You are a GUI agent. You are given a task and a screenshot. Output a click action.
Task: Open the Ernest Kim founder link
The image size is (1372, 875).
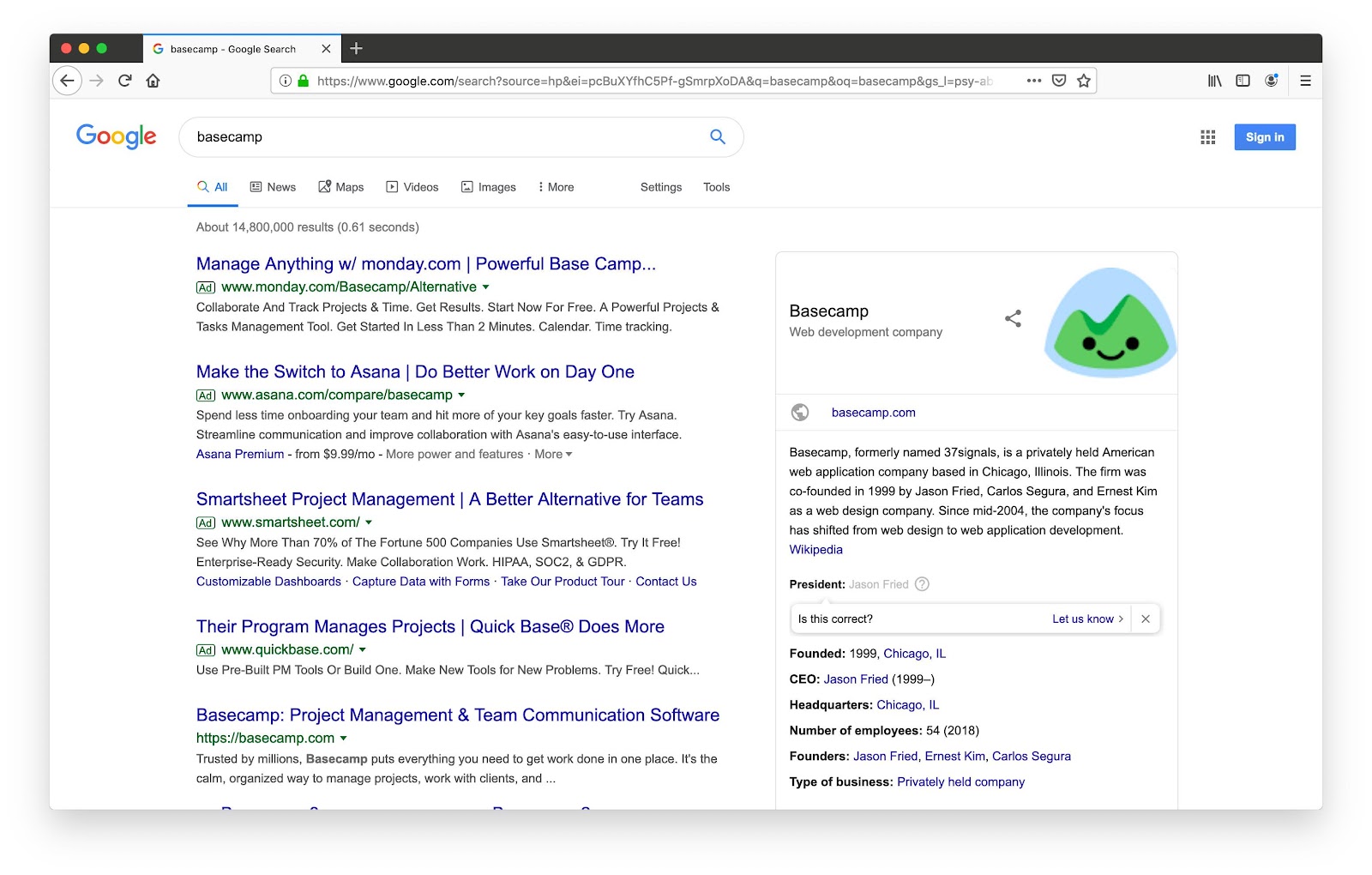point(955,757)
